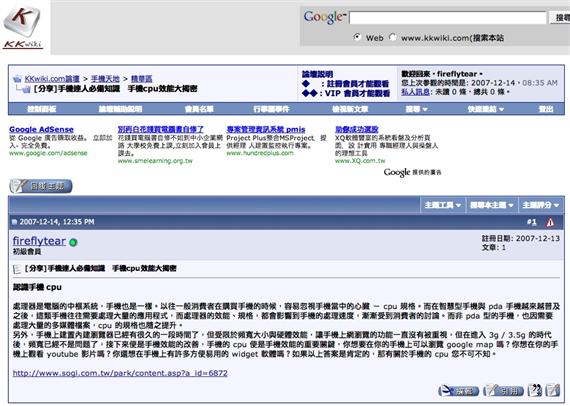
Task: Click the thread icon left of [分享] title in breadcrumb
Action: pos(25,89)
